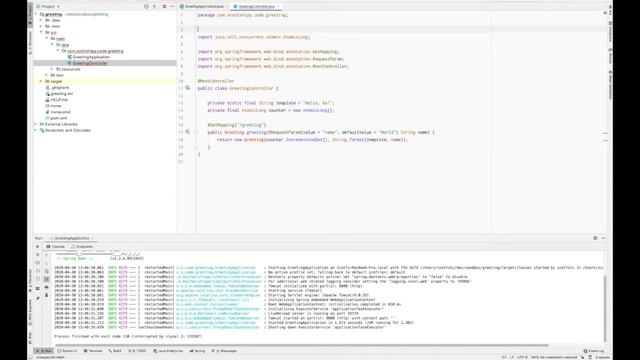The image size is (640, 360).
Task: Hide the Project panel with the minus icon
Action: (172, 7)
